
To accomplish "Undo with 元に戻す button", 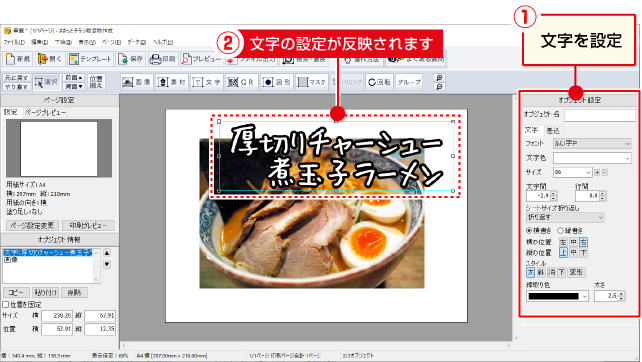I will (x=16, y=77).
